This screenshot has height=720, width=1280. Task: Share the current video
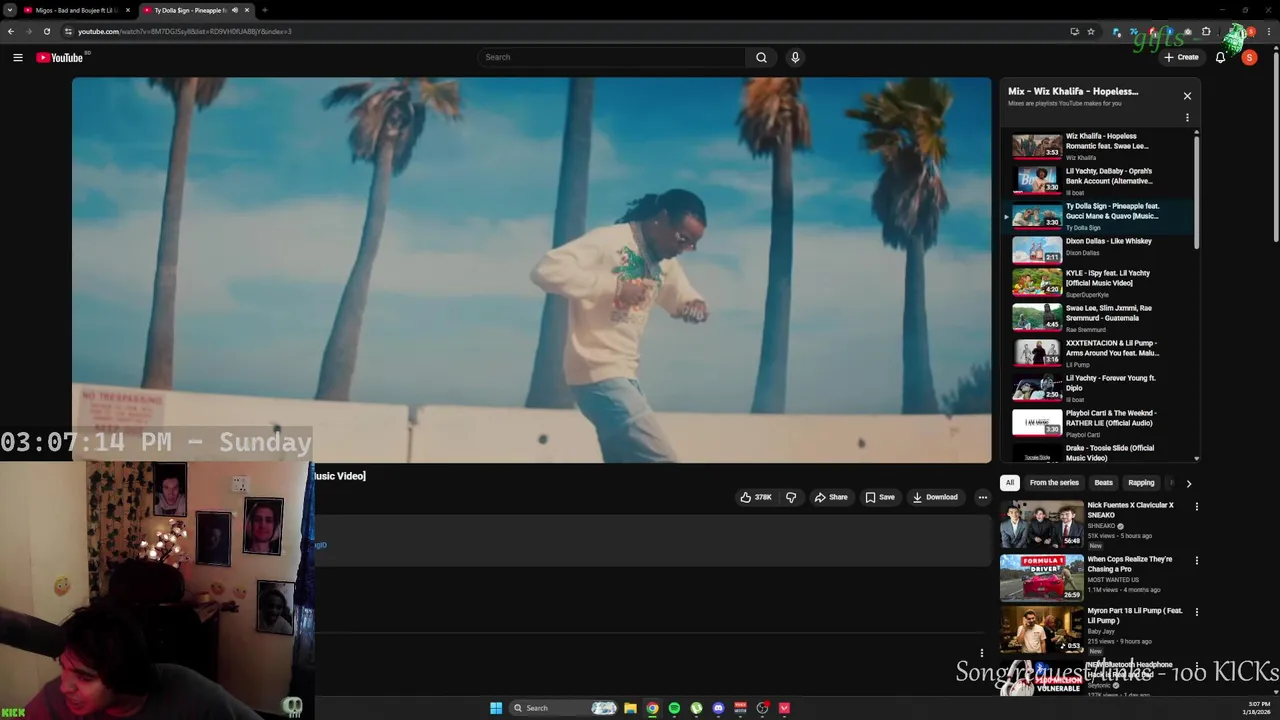(831, 497)
